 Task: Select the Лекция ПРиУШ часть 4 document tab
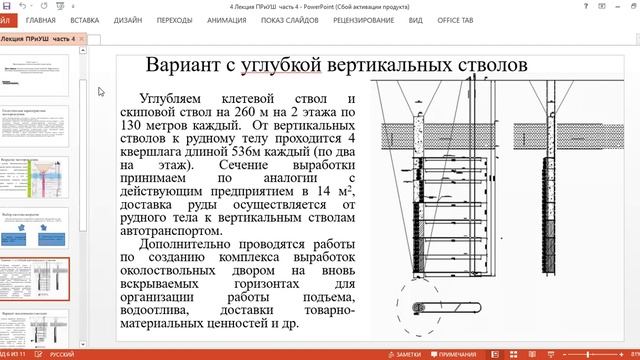click(x=38, y=39)
